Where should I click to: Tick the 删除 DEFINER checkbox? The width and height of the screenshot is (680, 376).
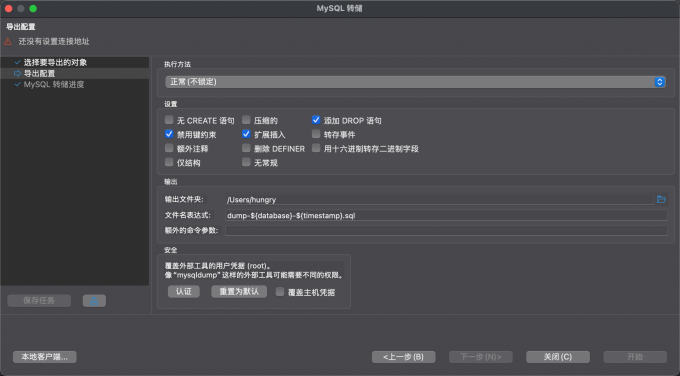point(246,148)
